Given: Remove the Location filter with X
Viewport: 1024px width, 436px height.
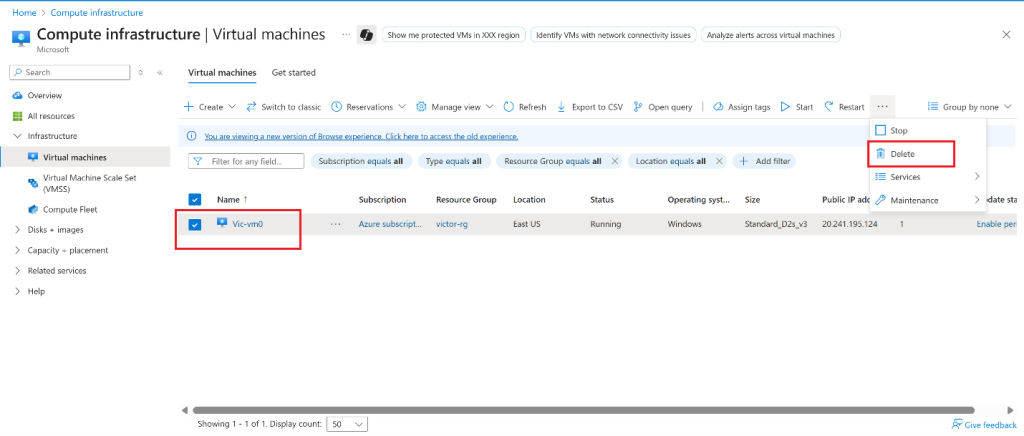Looking at the screenshot, I should tap(719, 161).
